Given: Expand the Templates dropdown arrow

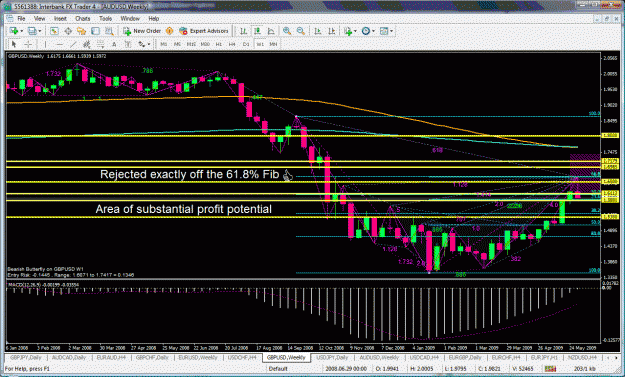Looking at the screenshot, I should click(392, 31).
